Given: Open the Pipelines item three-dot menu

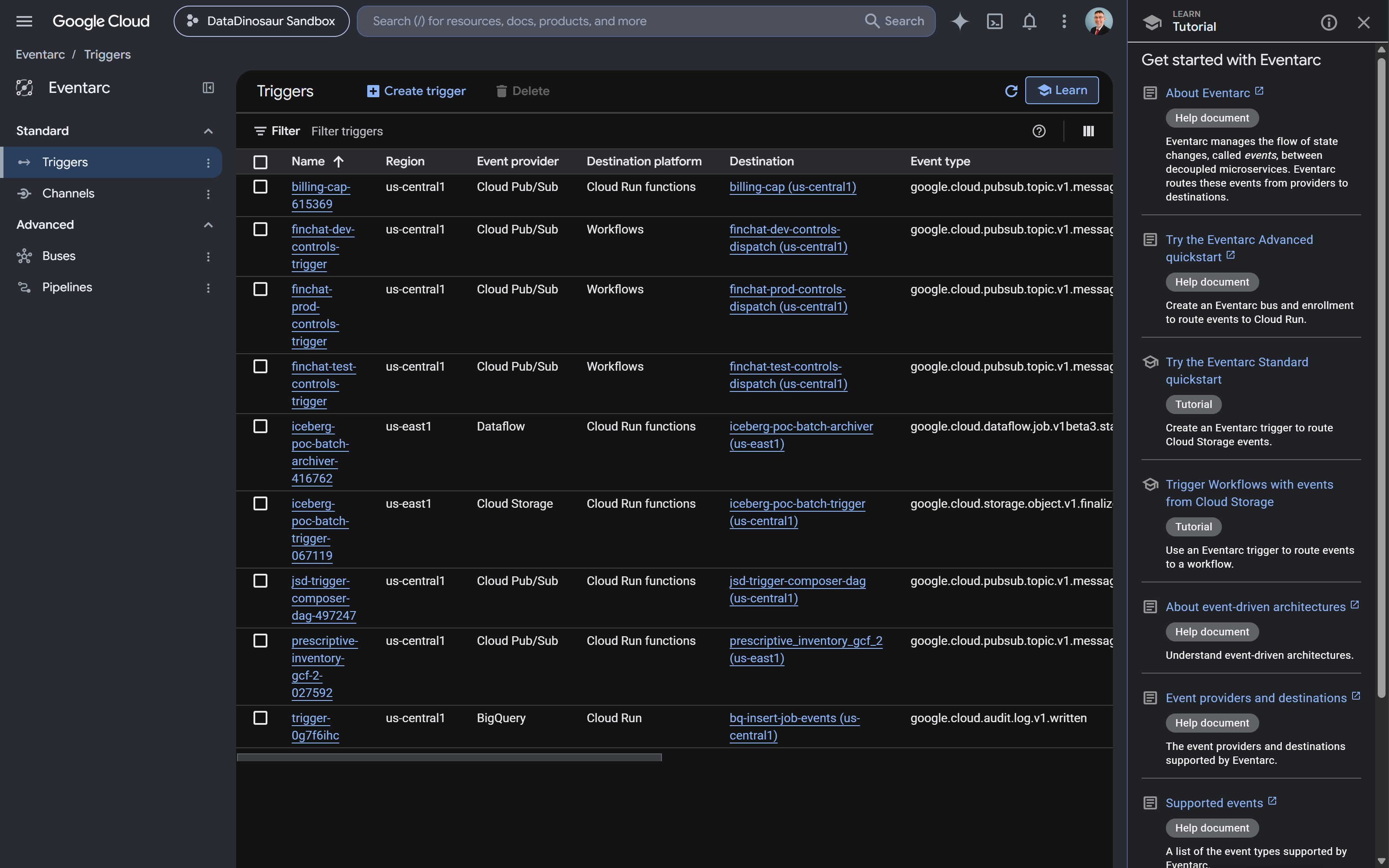Looking at the screenshot, I should tap(208, 288).
